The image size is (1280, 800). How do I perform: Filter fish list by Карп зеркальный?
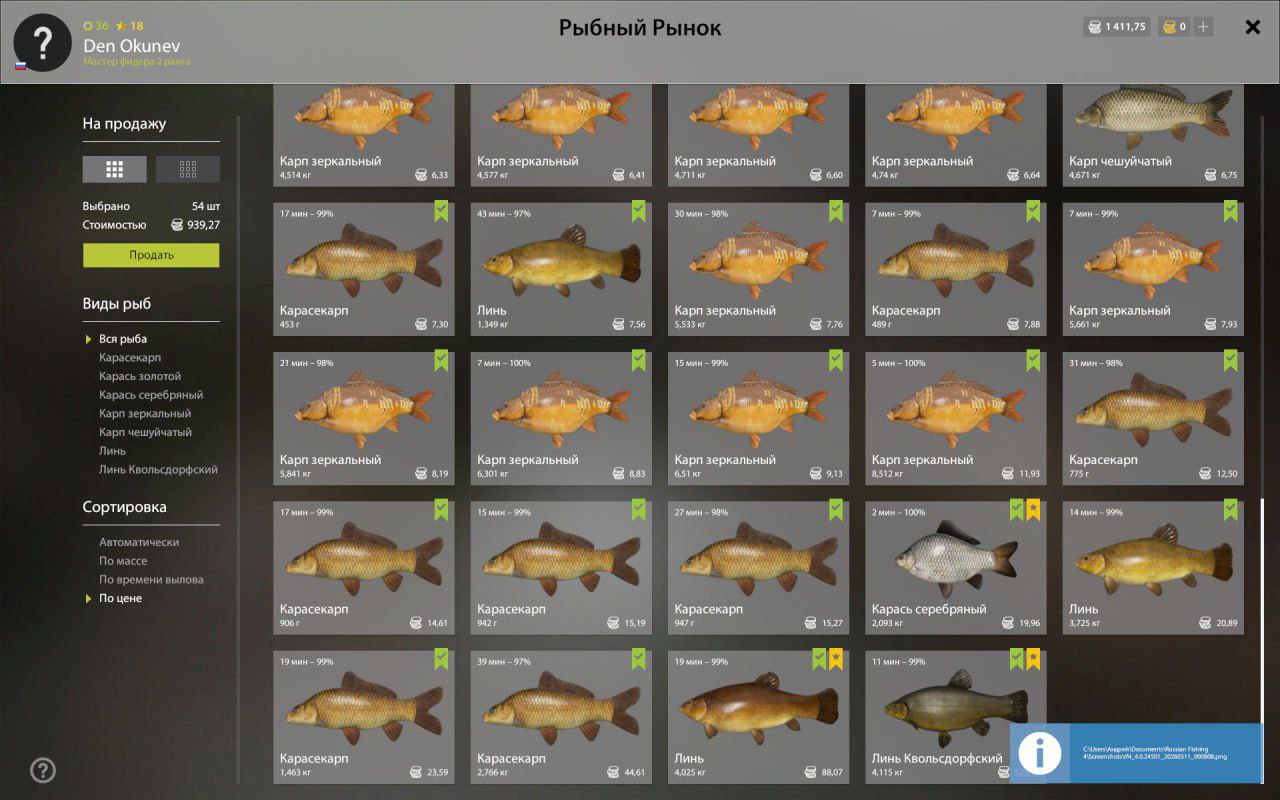(x=145, y=414)
